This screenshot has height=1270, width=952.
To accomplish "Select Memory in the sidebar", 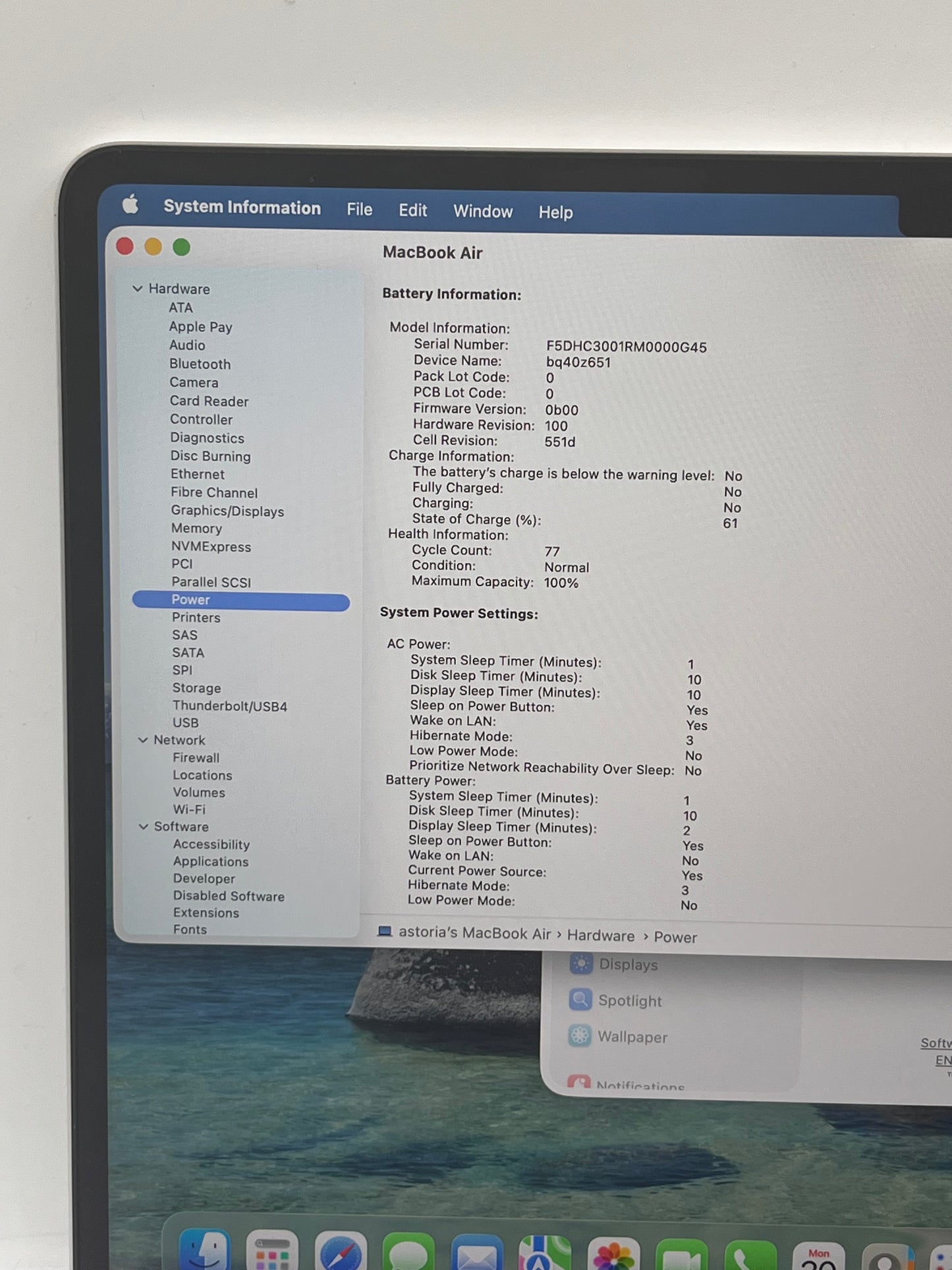I will [196, 529].
